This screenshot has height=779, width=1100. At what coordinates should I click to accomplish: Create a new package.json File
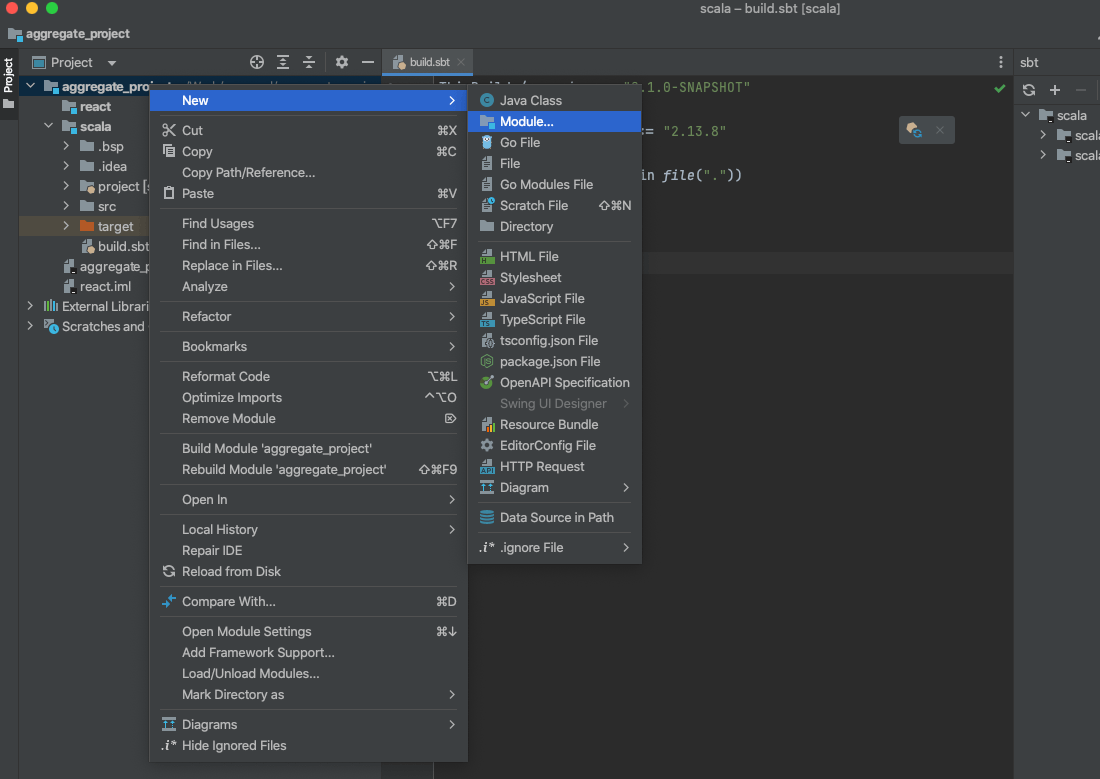[x=555, y=361]
